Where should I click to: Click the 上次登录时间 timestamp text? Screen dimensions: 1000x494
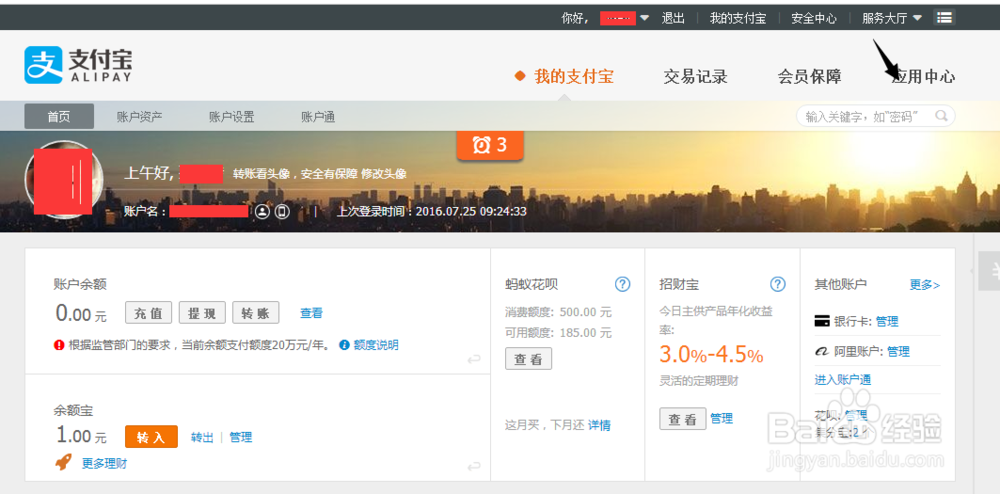(432, 211)
